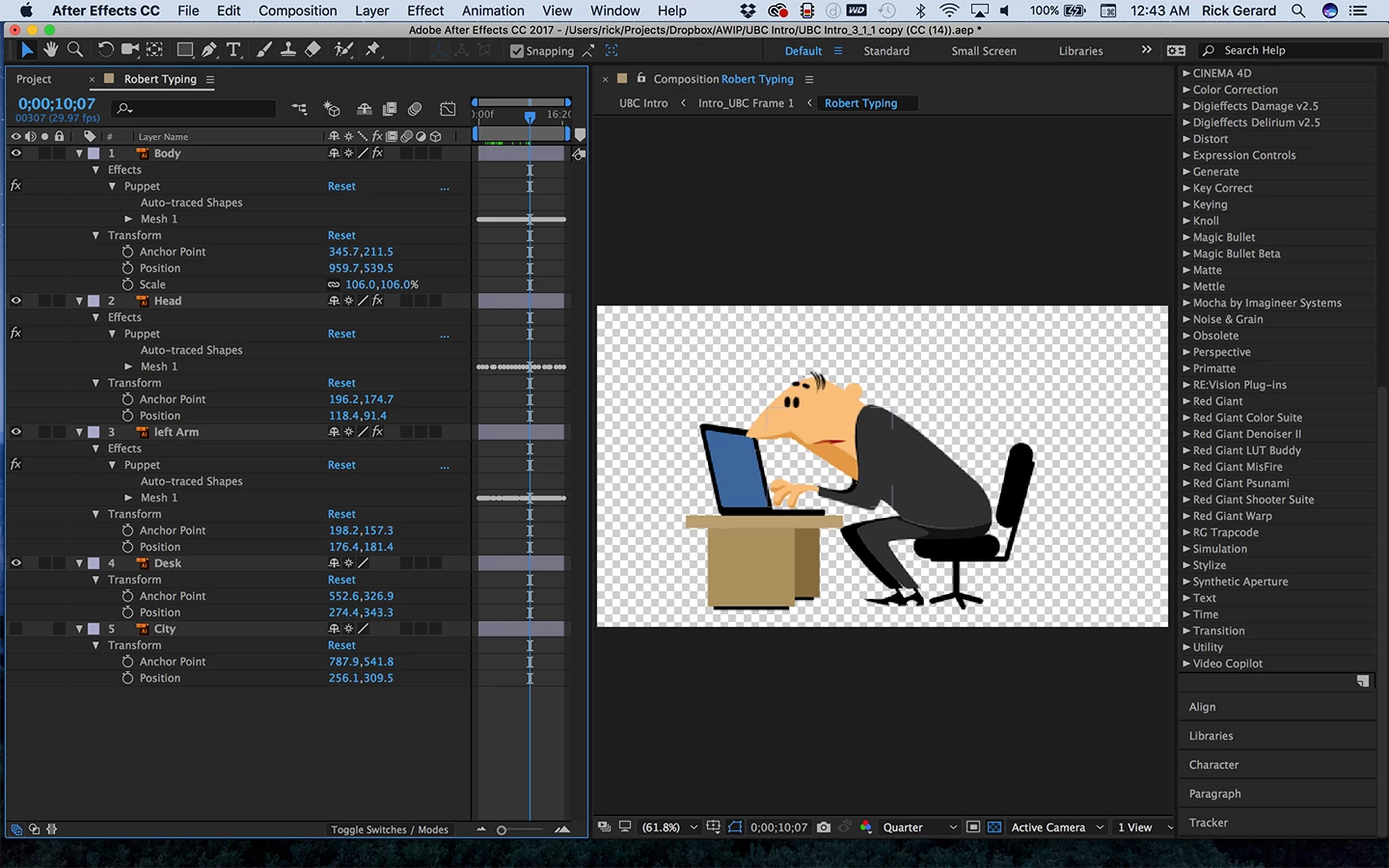
Task: Hide the left Arm layer eye icon
Action: point(15,432)
